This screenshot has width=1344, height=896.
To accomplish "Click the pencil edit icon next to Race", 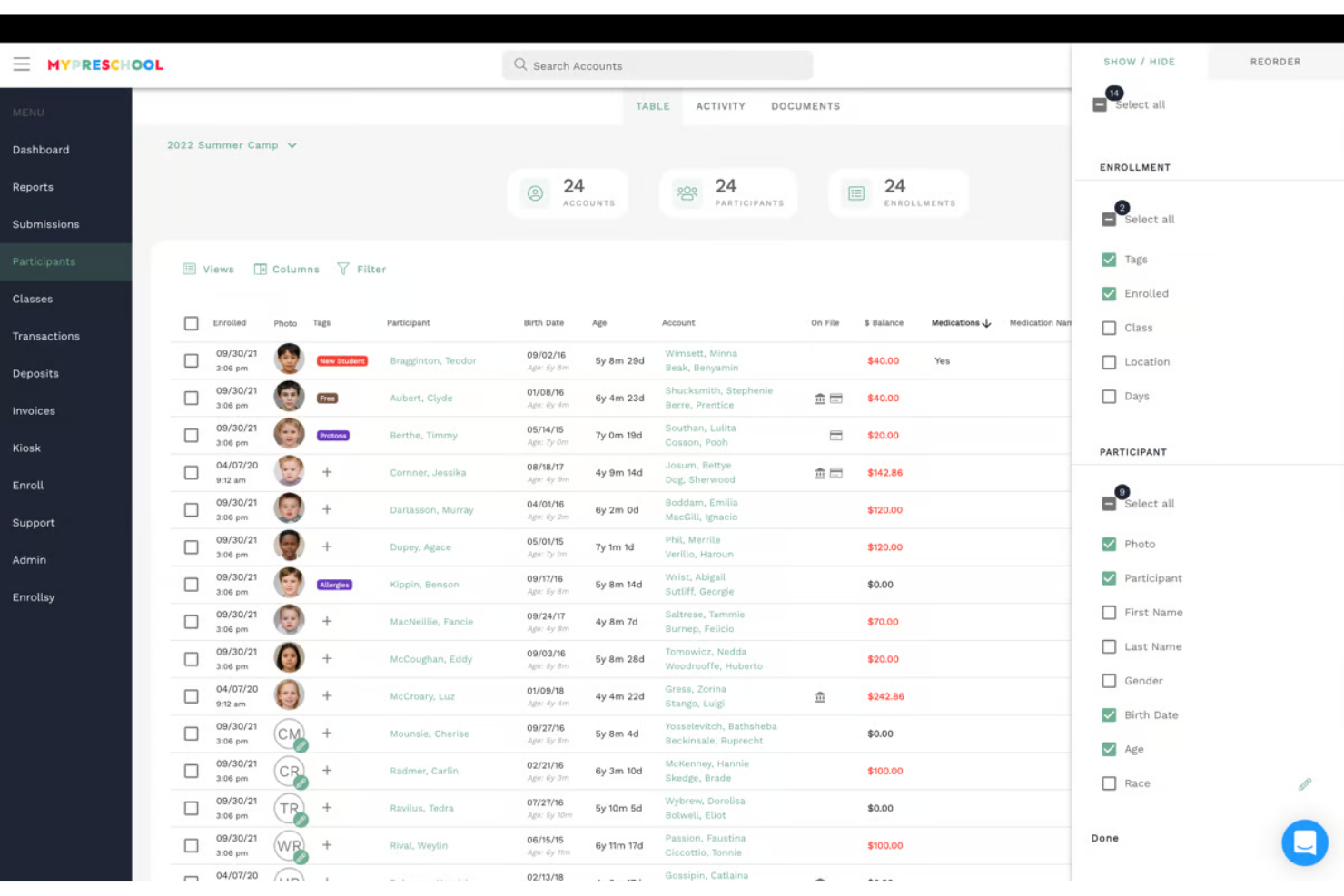I will coord(1305,783).
